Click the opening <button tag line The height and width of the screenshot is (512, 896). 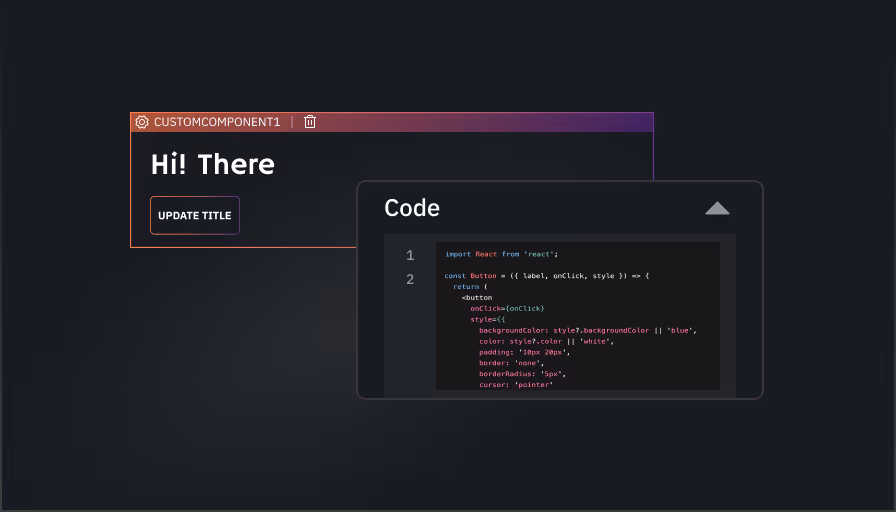coord(477,298)
